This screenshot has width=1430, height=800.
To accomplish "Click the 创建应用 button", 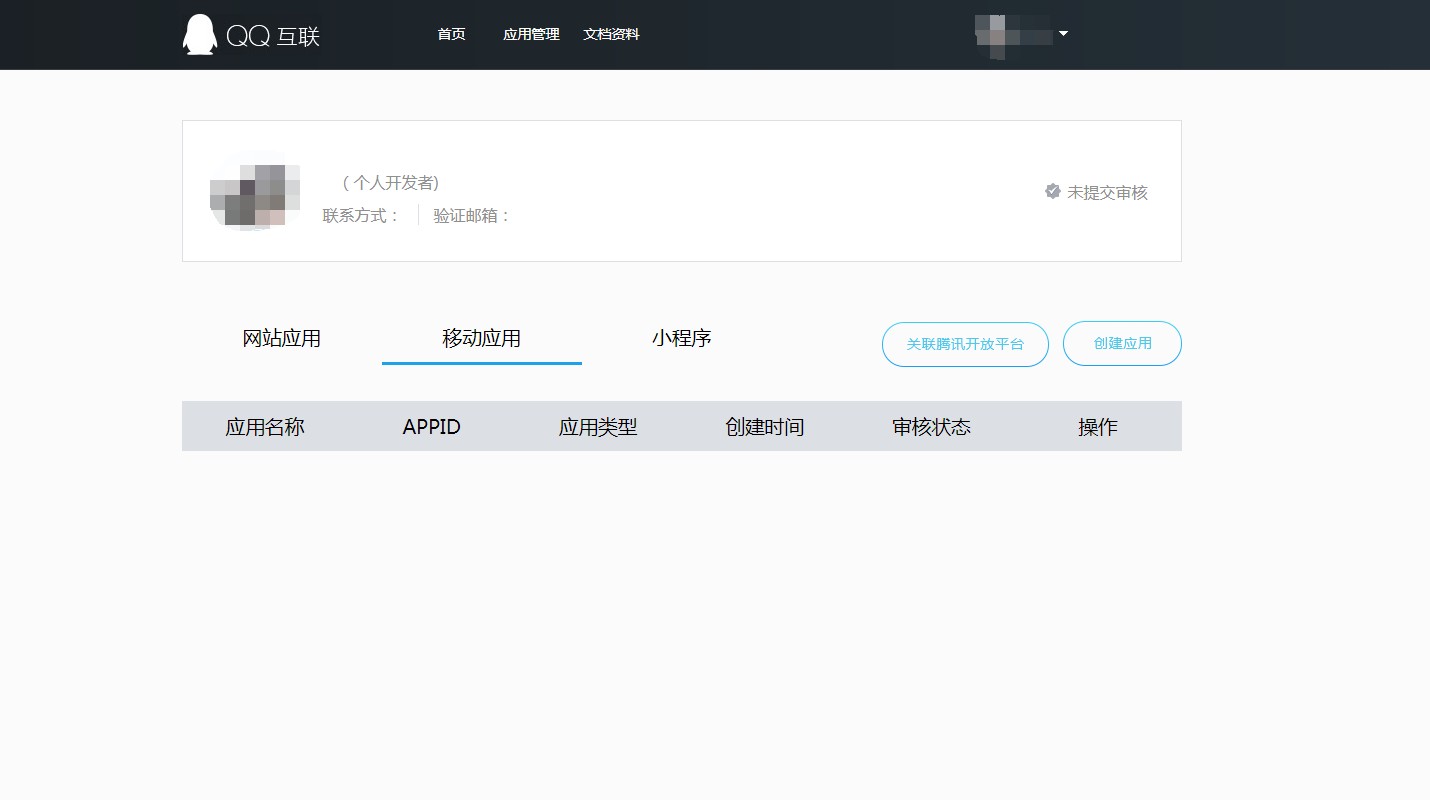I will coord(1122,343).
